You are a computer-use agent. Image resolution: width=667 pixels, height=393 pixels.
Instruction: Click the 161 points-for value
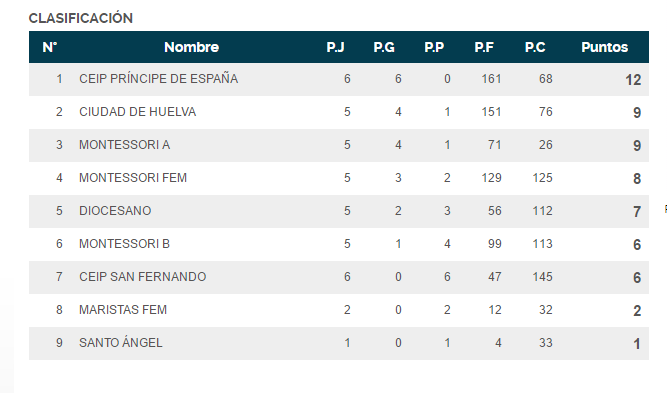click(x=491, y=79)
